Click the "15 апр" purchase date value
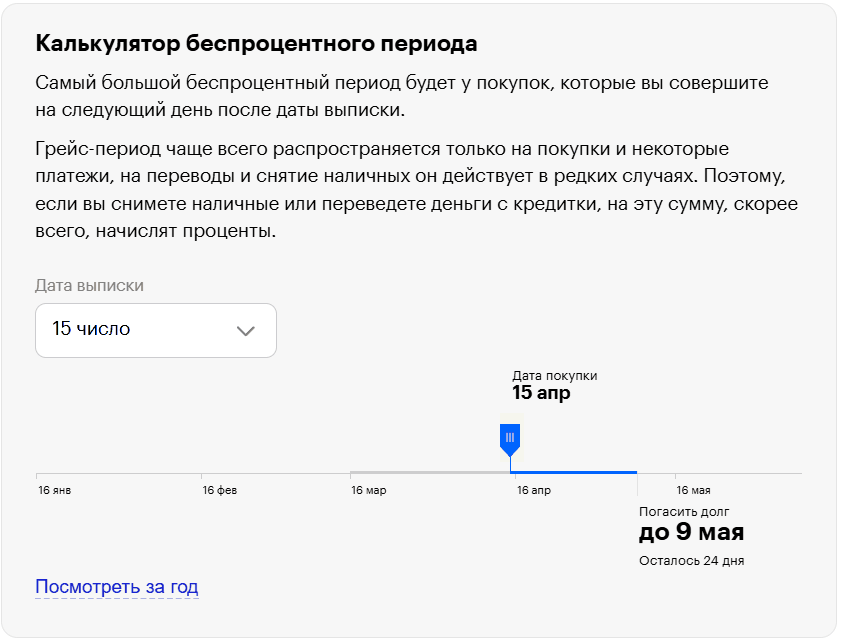 coord(541,393)
